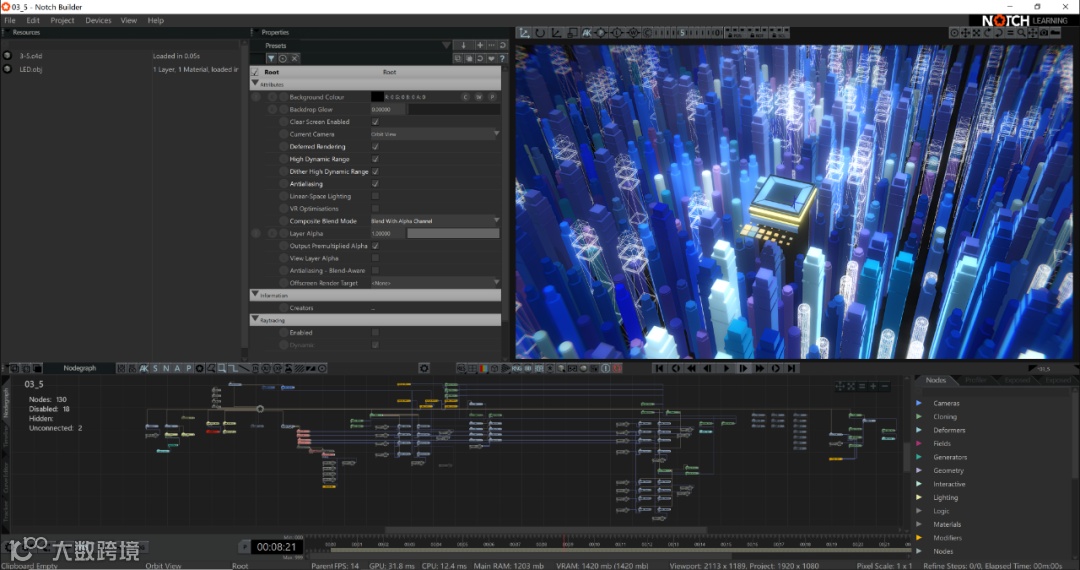Adjust the Backdrop Glow slider
Image resolution: width=1080 pixels, height=570 pixels.
454,109
